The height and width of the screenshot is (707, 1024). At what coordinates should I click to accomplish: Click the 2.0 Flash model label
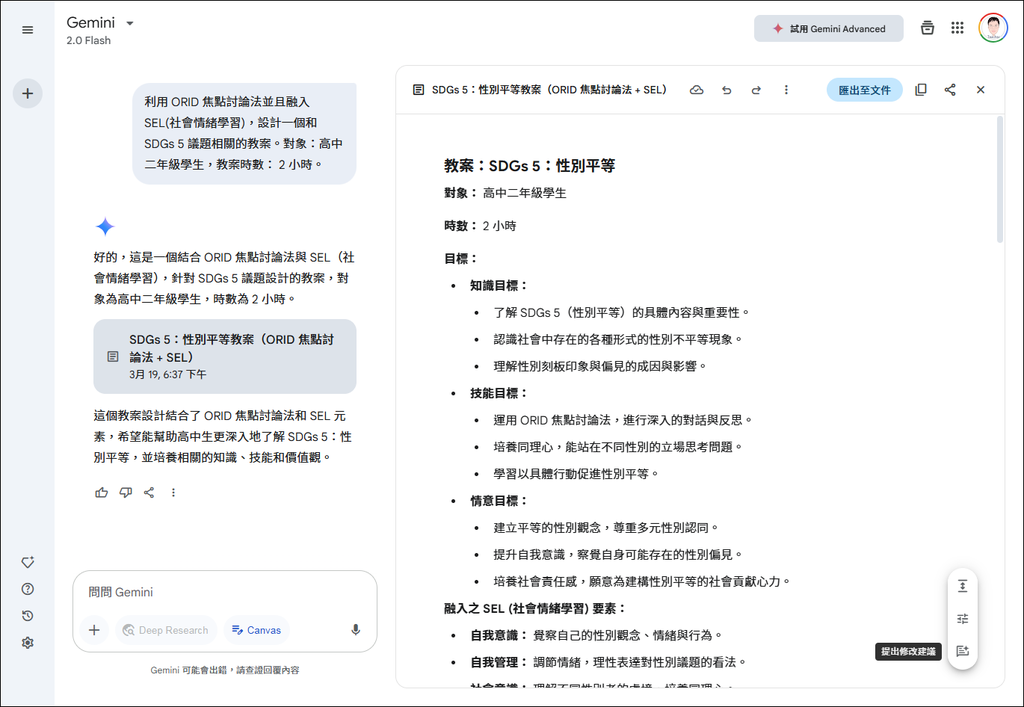[x=88, y=40]
